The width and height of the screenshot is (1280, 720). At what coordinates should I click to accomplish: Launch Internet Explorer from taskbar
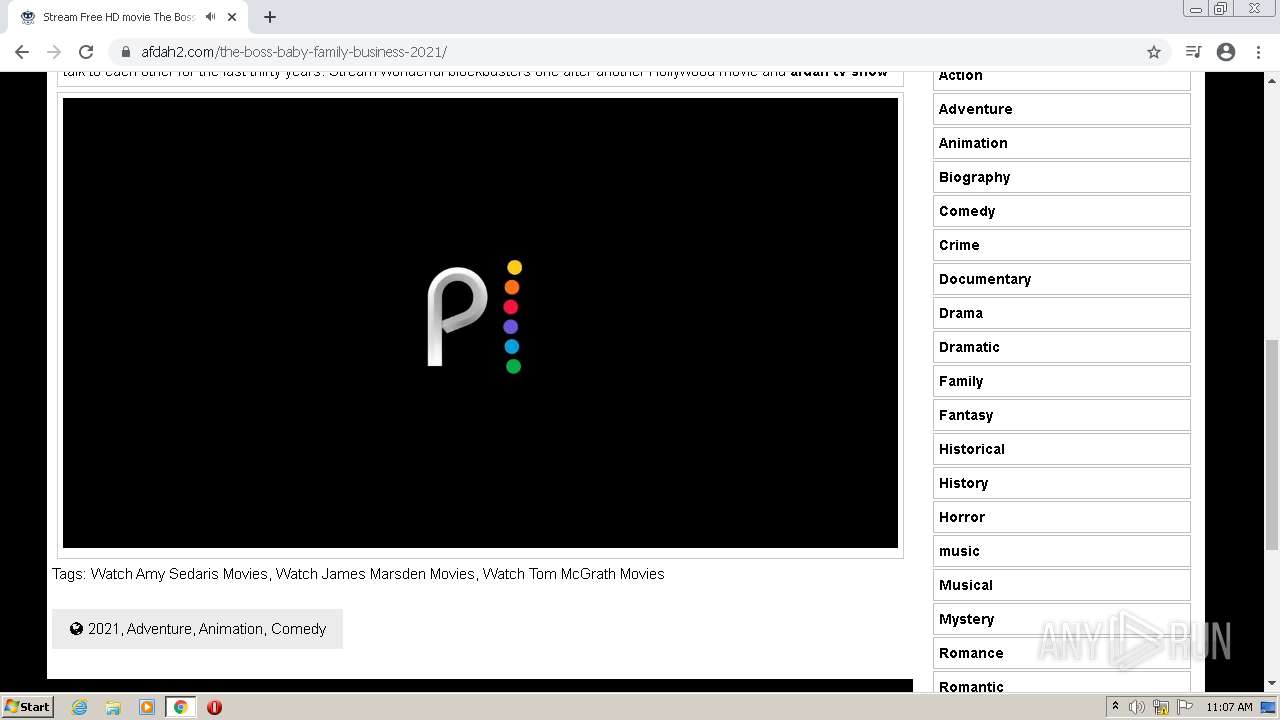coord(80,707)
